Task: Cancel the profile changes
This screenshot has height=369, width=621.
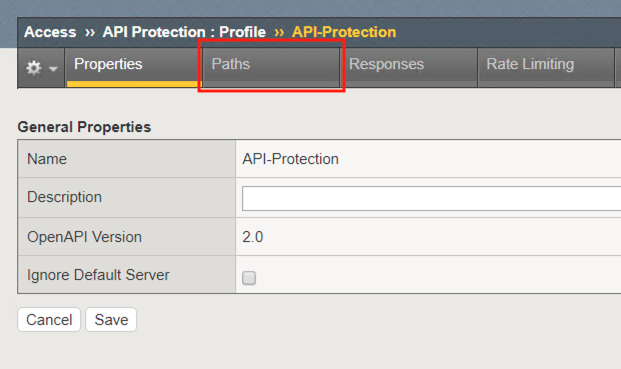Action: click(x=49, y=320)
